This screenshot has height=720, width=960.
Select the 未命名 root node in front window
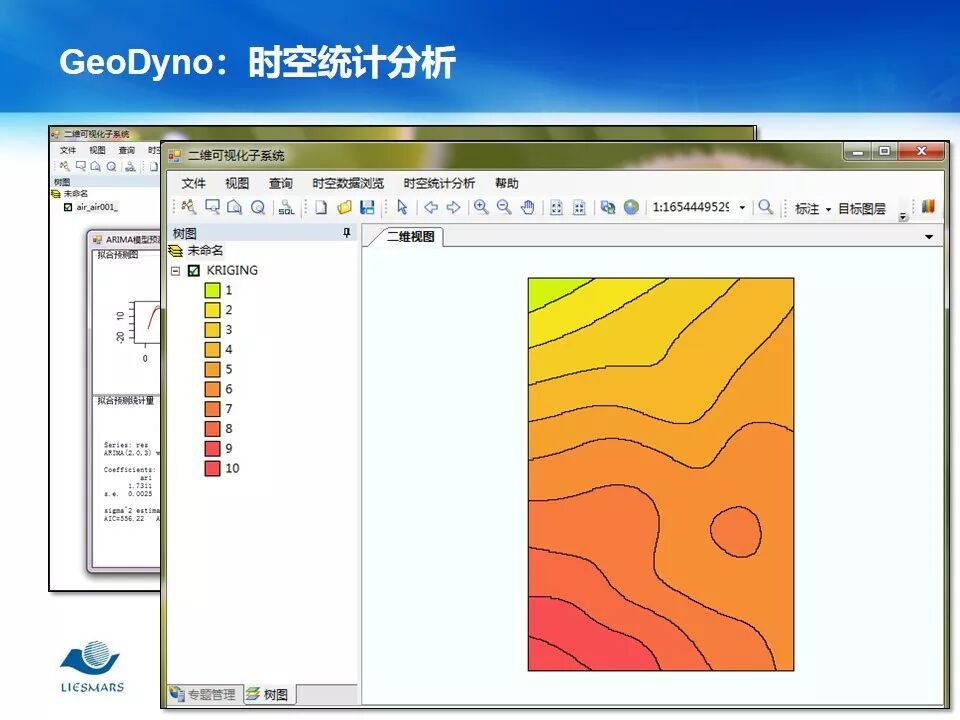point(205,250)
